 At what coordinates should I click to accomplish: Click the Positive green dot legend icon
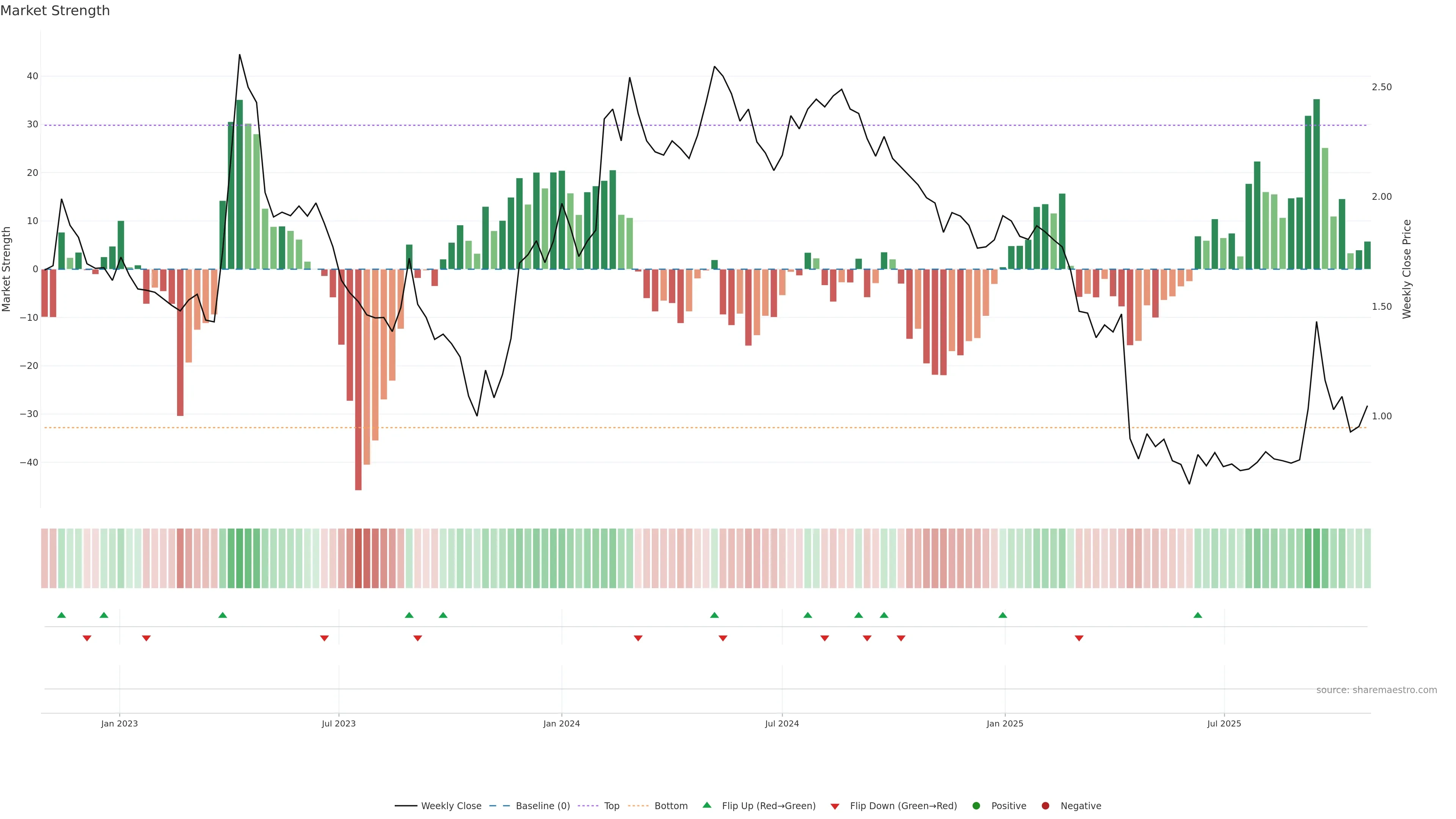[x=976, y=805]
